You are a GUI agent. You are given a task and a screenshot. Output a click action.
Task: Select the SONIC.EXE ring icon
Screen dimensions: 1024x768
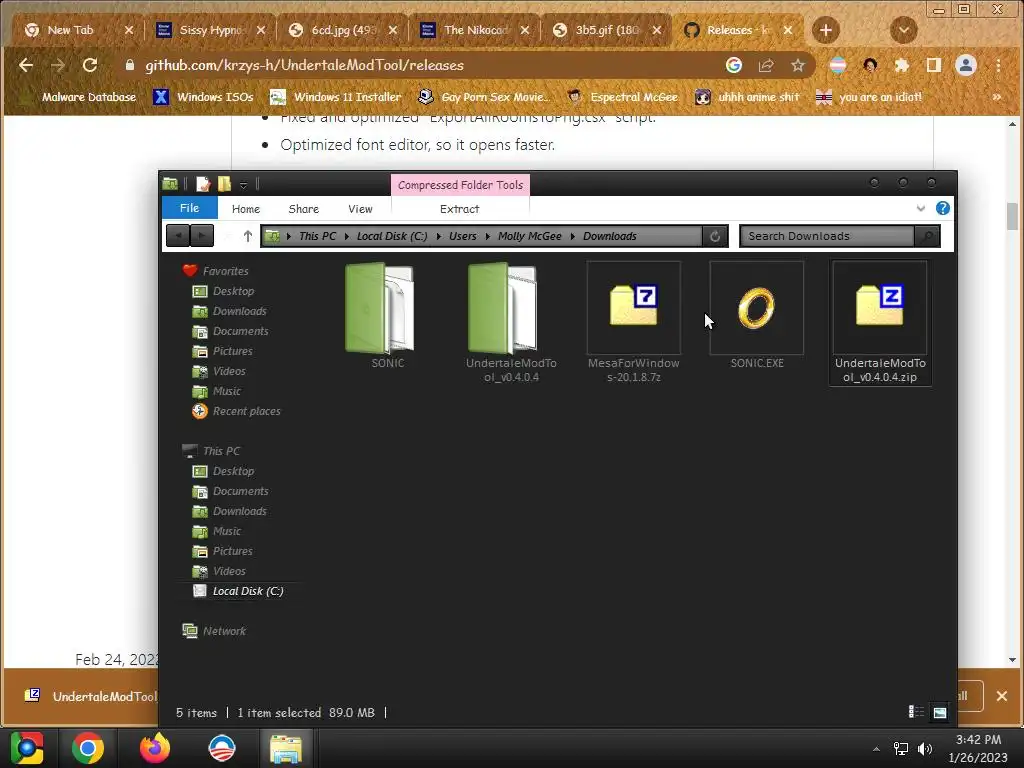pos(756,308)
